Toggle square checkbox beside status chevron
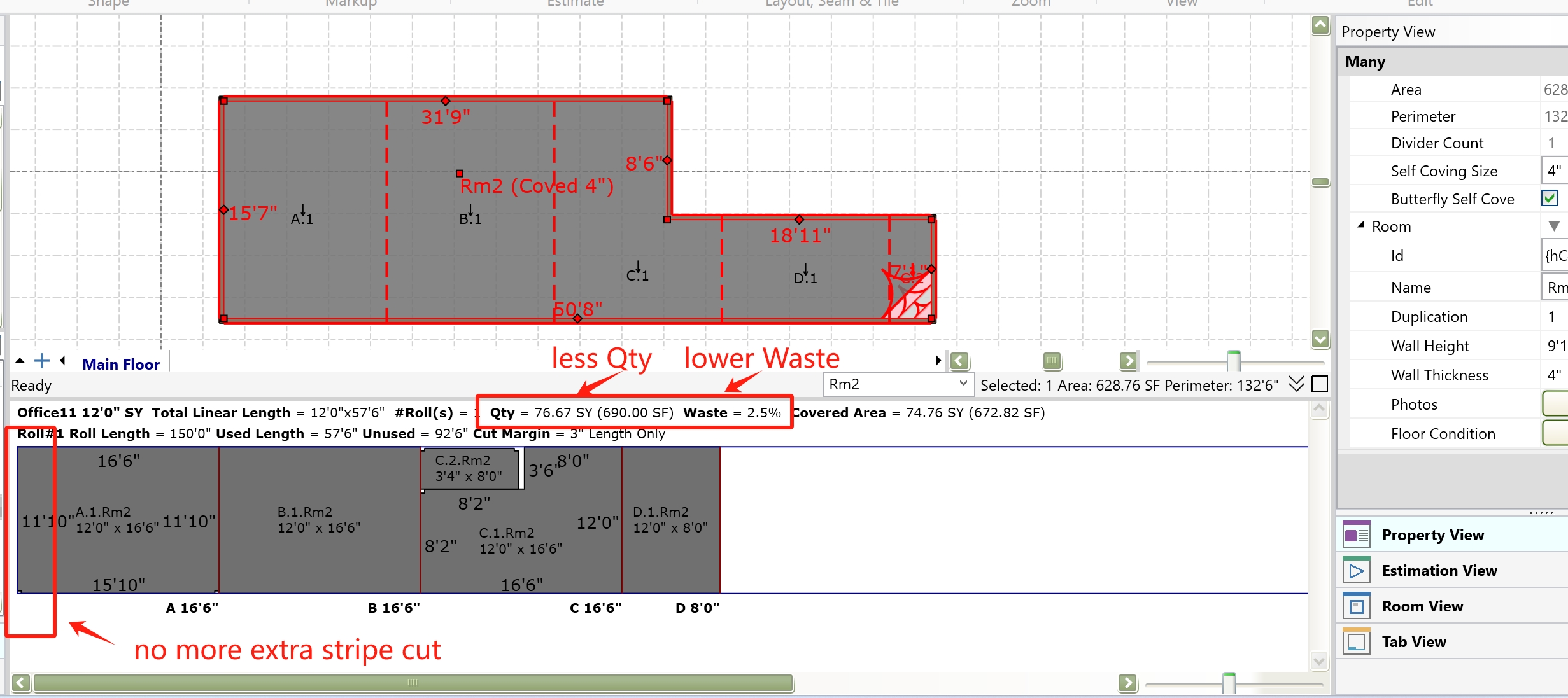1568x698 pixels. (1320, 384)
